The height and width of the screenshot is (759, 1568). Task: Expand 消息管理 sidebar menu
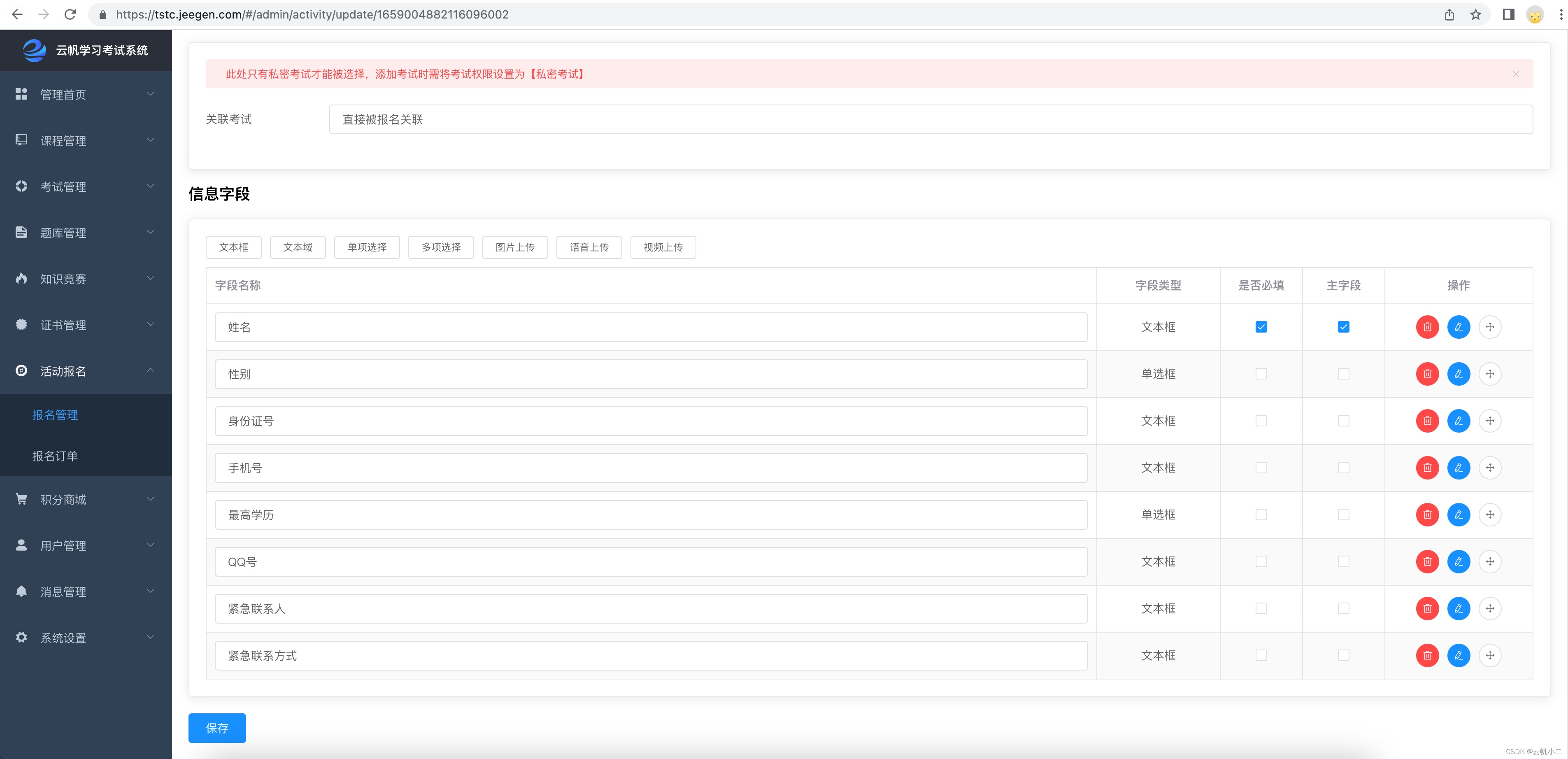[x=86, y=591]
